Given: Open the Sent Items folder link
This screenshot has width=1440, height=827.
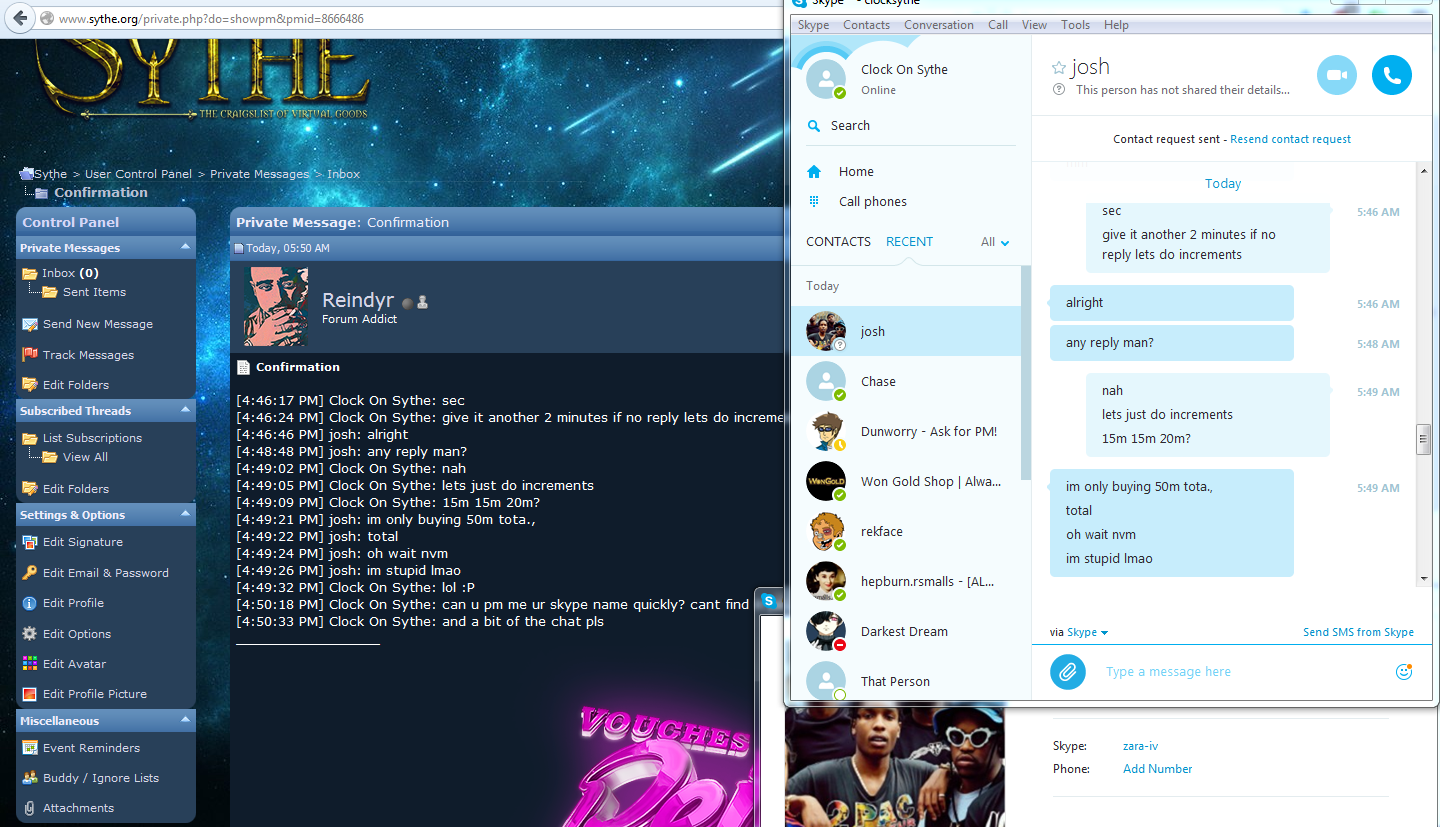Looking at the screenshot, I should (x=94, y=292).
